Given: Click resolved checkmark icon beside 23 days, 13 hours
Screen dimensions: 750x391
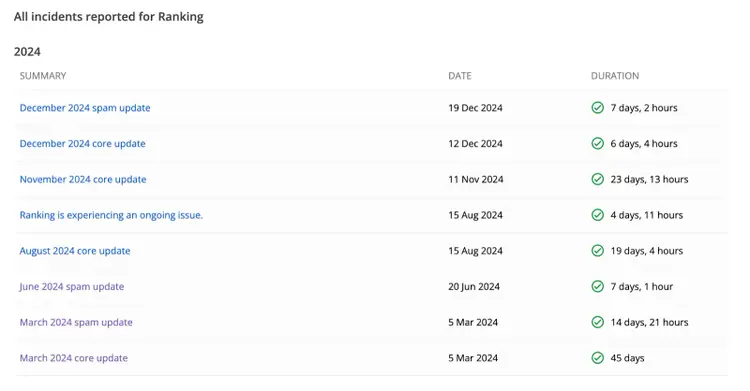Looking at the screenshot, I should (x=597, y=179).
